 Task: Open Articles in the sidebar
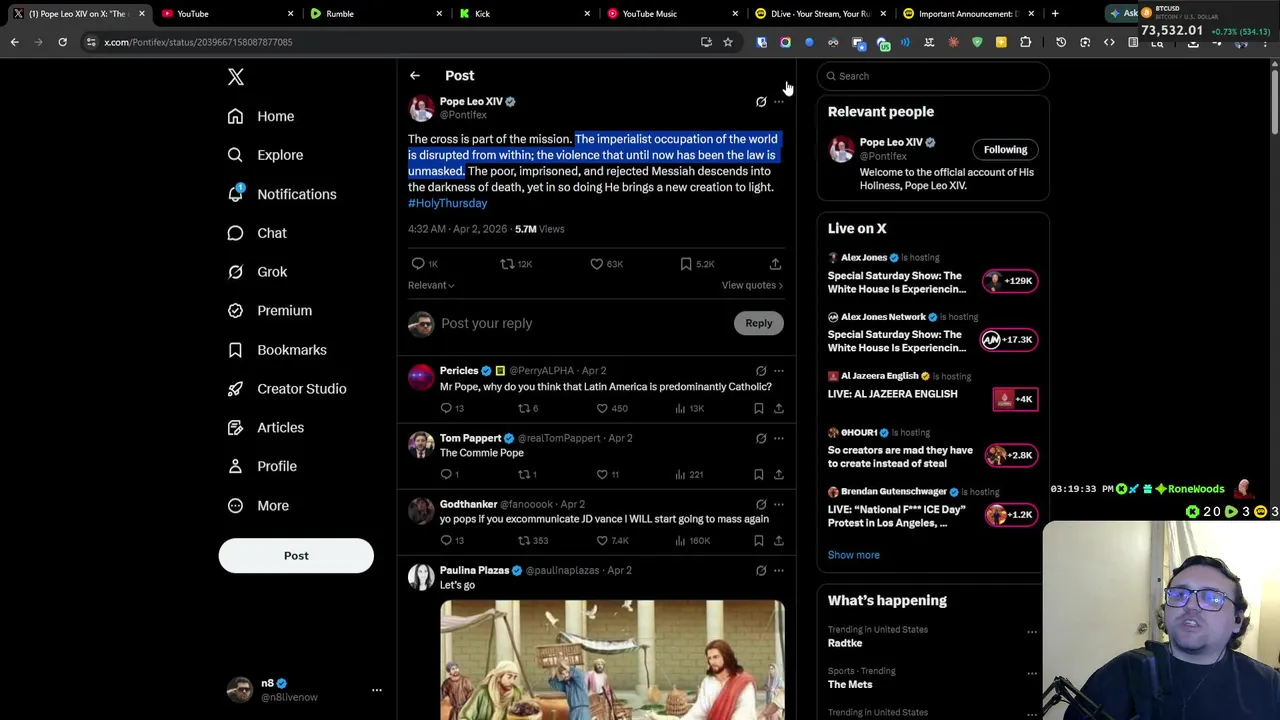(266, 427)
